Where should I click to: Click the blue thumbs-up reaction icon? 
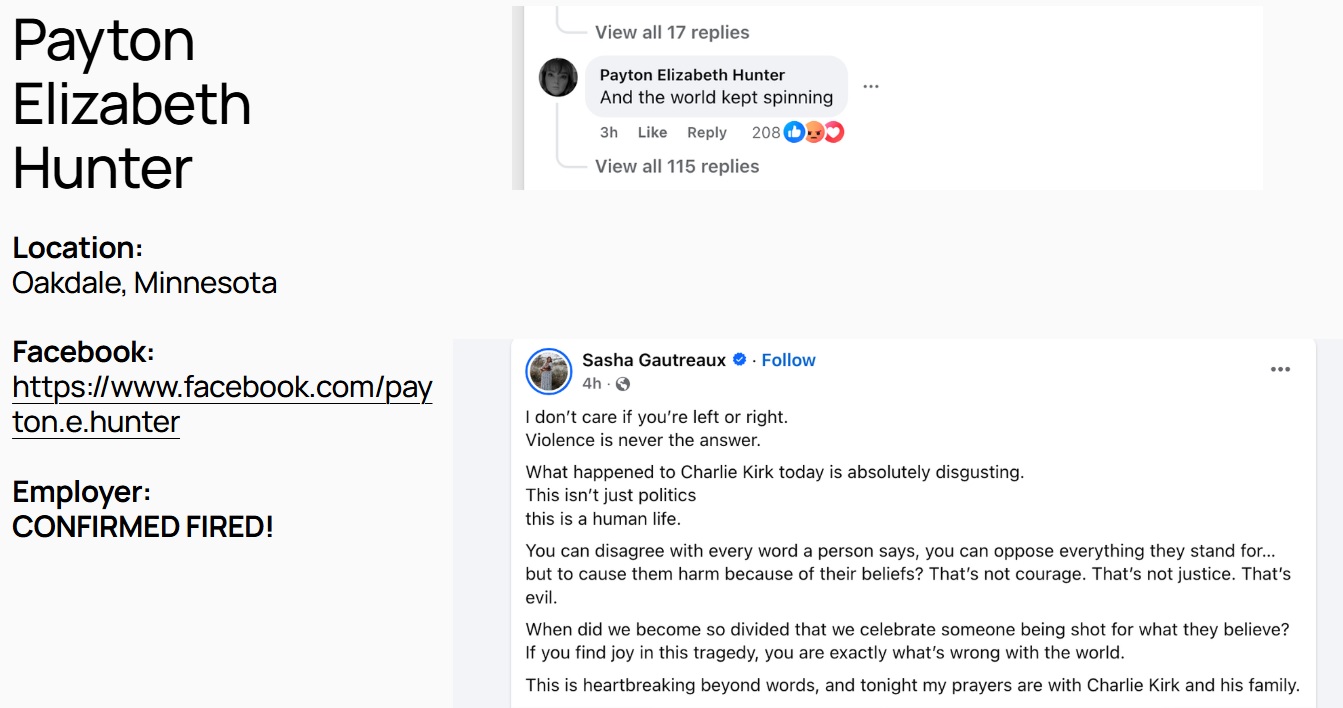pyautogui.click(x=794, y=132)
